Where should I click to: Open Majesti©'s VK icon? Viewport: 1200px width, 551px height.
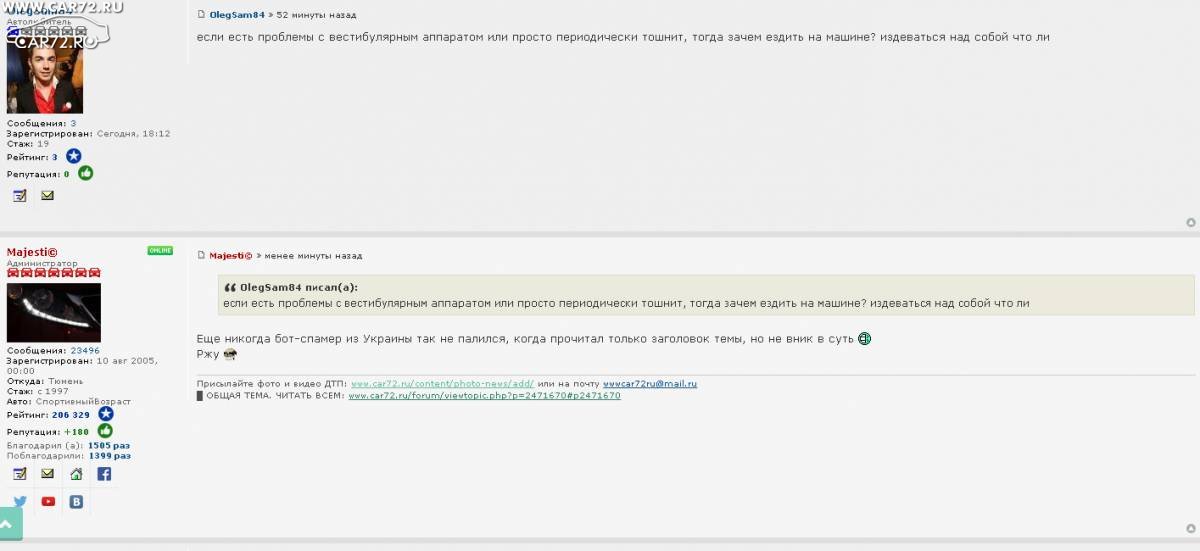[x=76, y=502]
